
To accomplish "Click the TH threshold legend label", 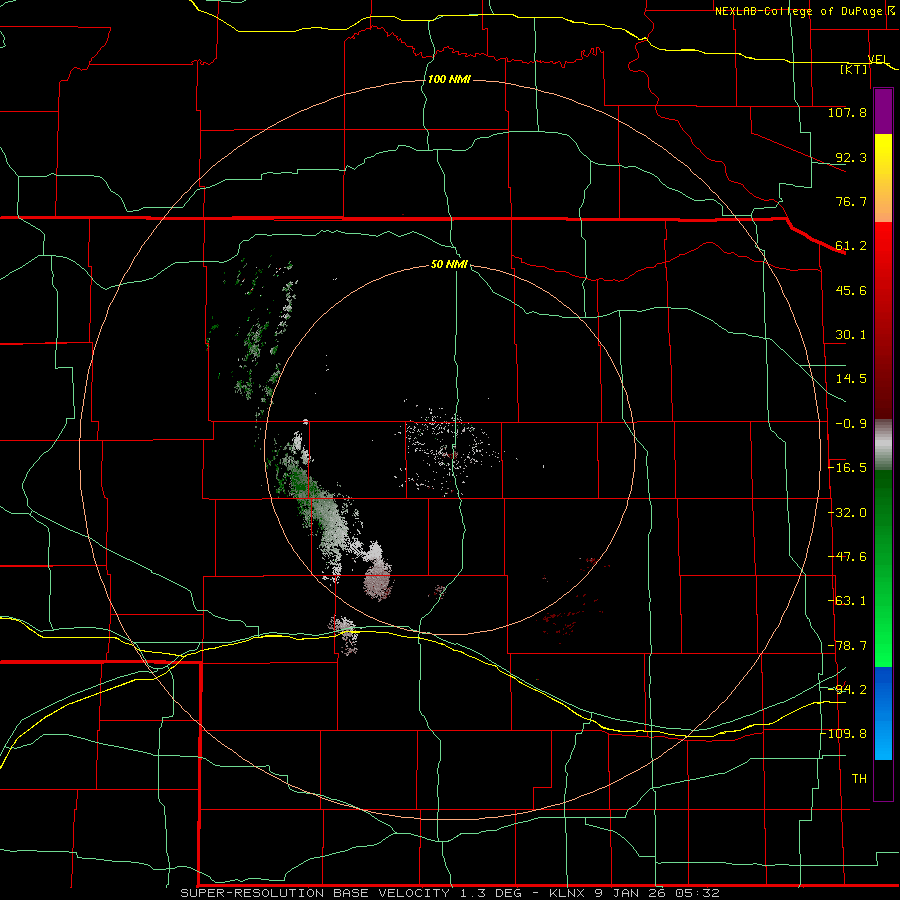I will [859, 779].
